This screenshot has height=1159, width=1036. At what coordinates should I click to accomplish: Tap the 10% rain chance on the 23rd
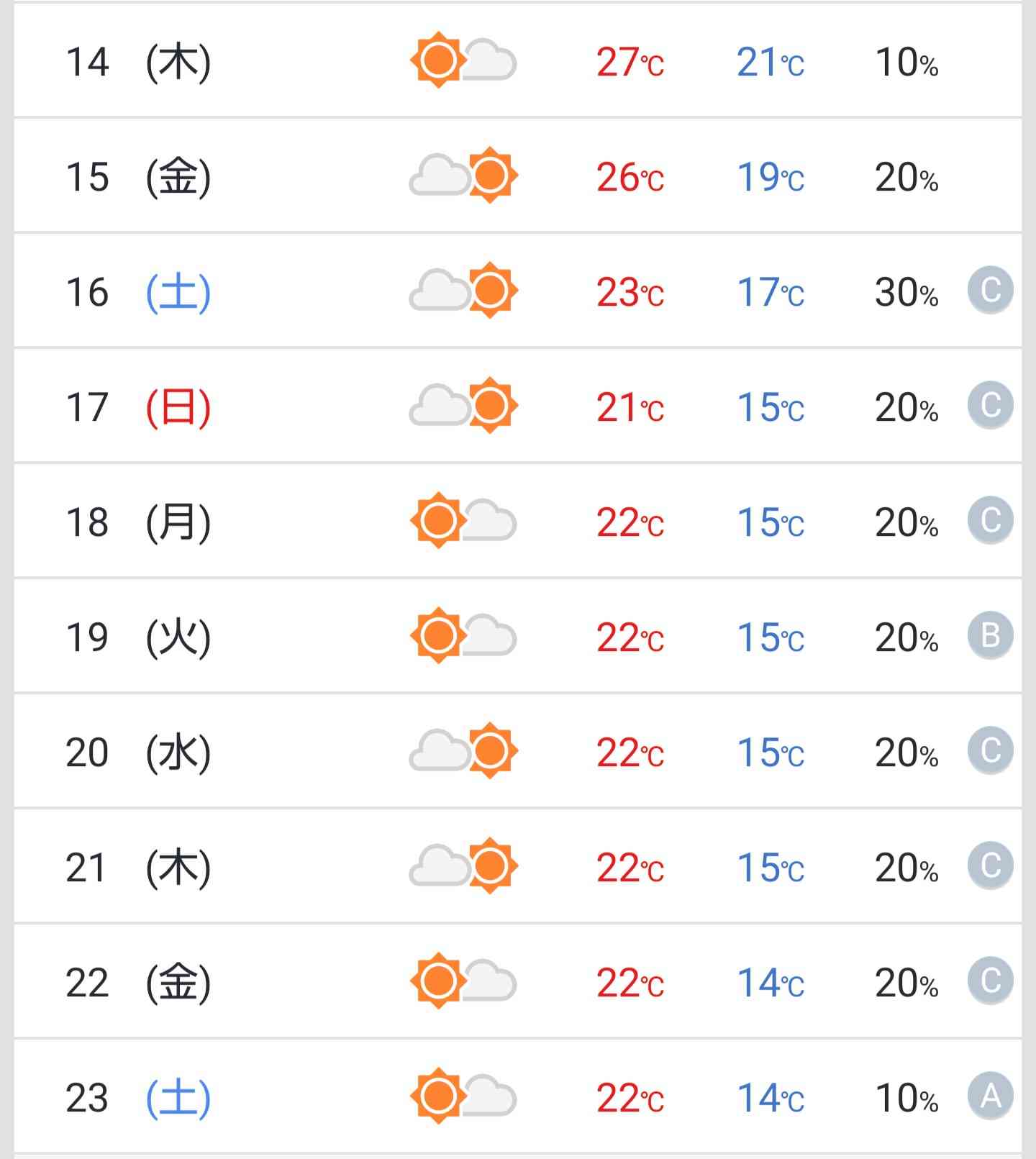tap(906, 1098)
